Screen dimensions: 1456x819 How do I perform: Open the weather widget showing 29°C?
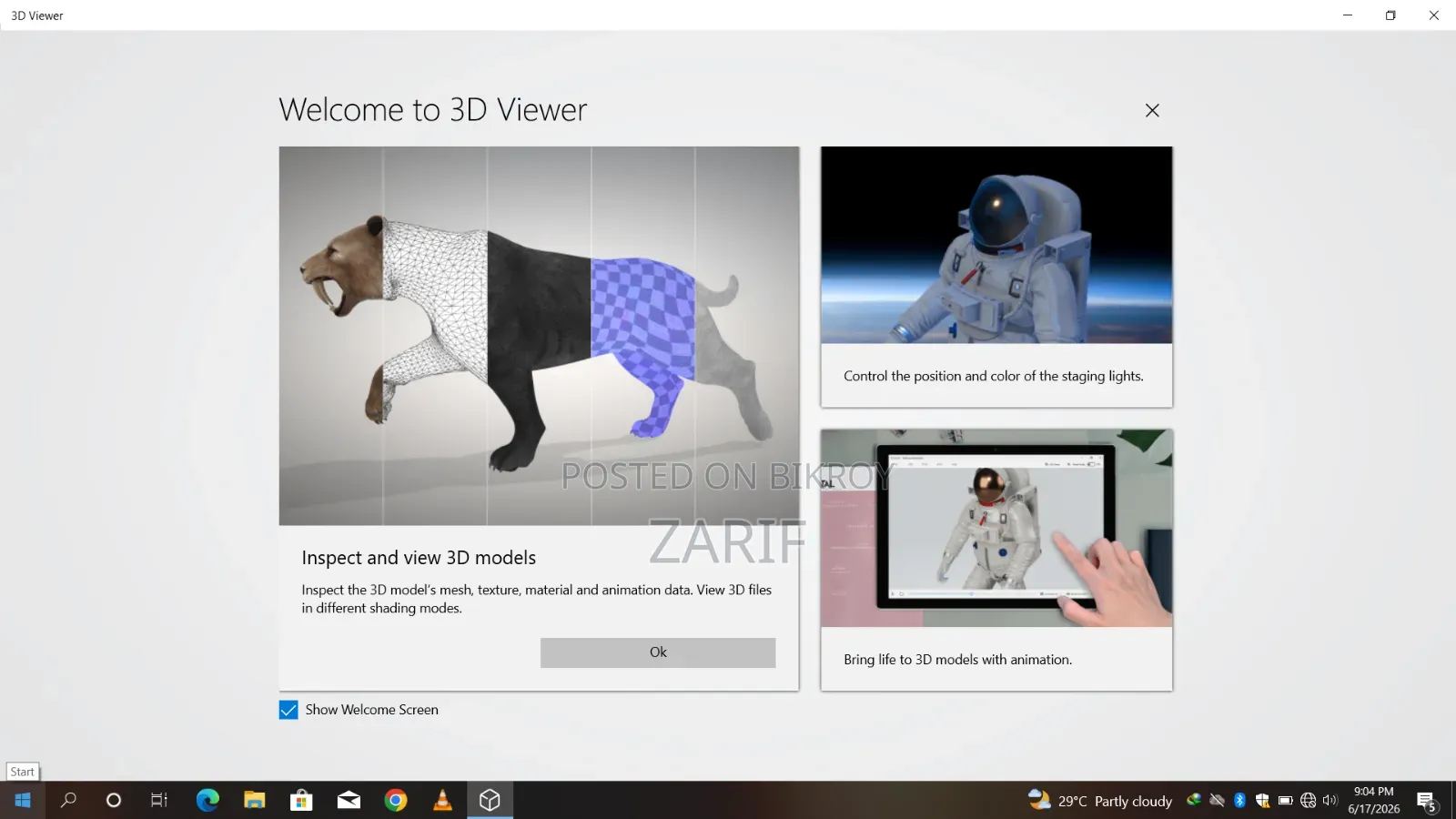tap(1100, 801)
